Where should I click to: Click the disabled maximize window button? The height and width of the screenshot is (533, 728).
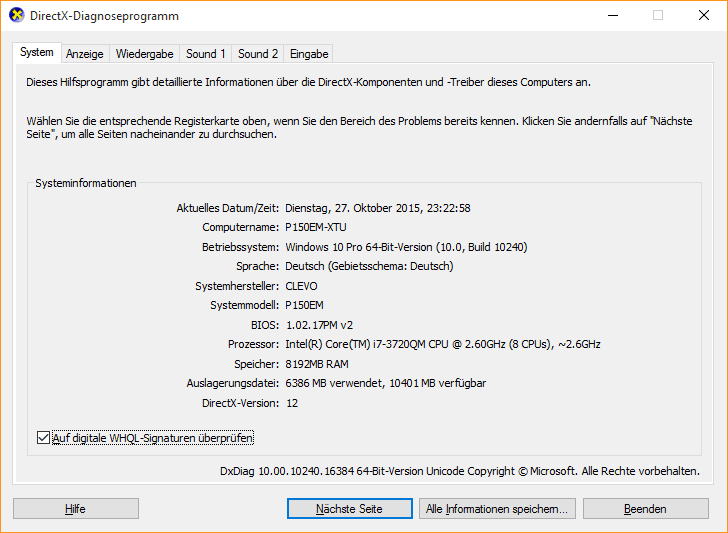tap(658, 15)
